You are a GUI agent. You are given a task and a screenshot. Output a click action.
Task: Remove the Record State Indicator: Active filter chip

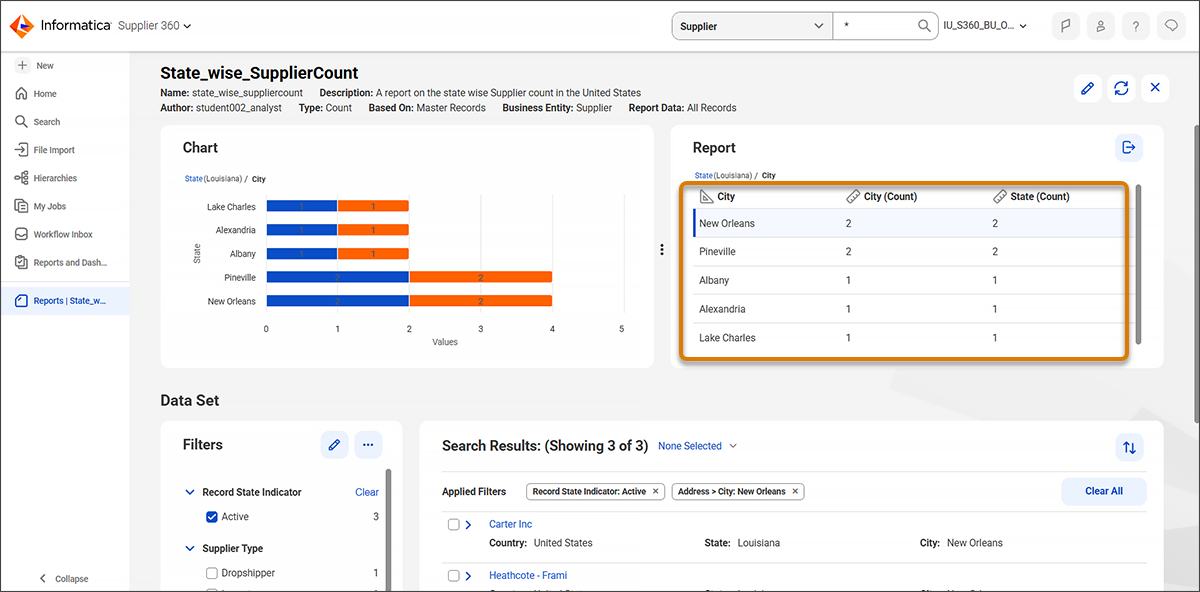[656, 491]
